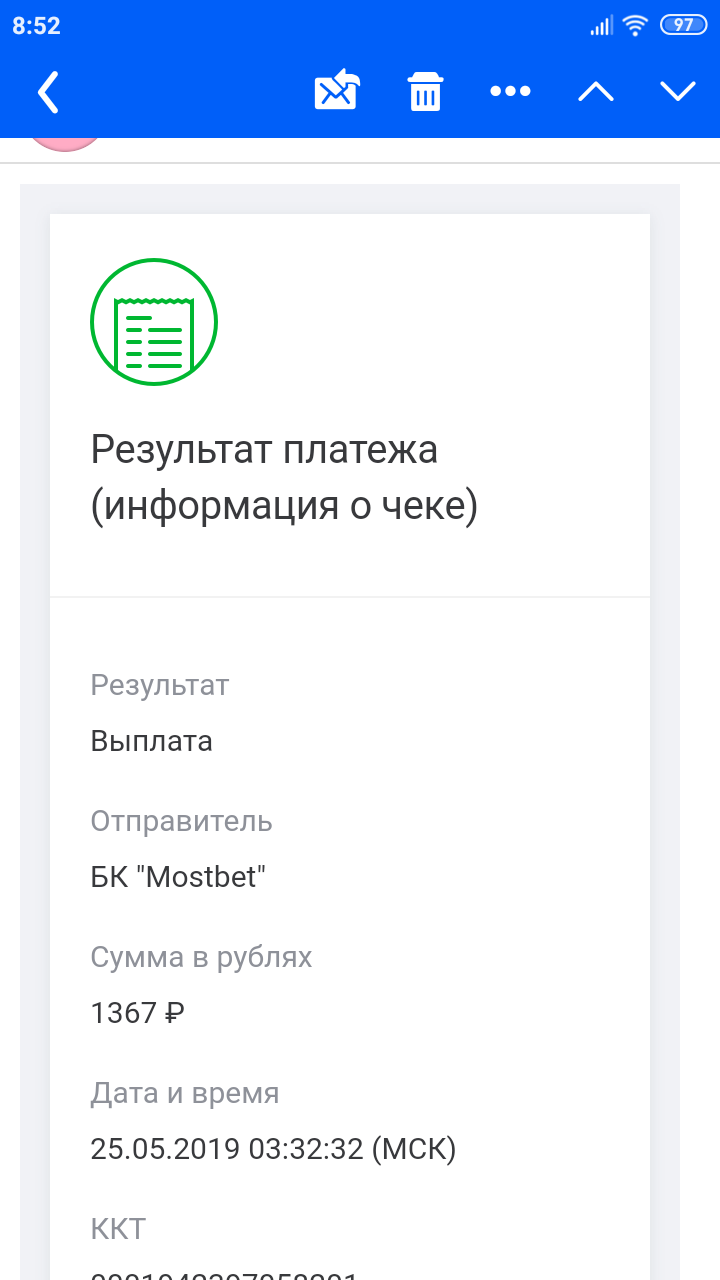Screen dimensions: 720x1280
Task: Tap the Выплата result value
Action: coord(151,742)
